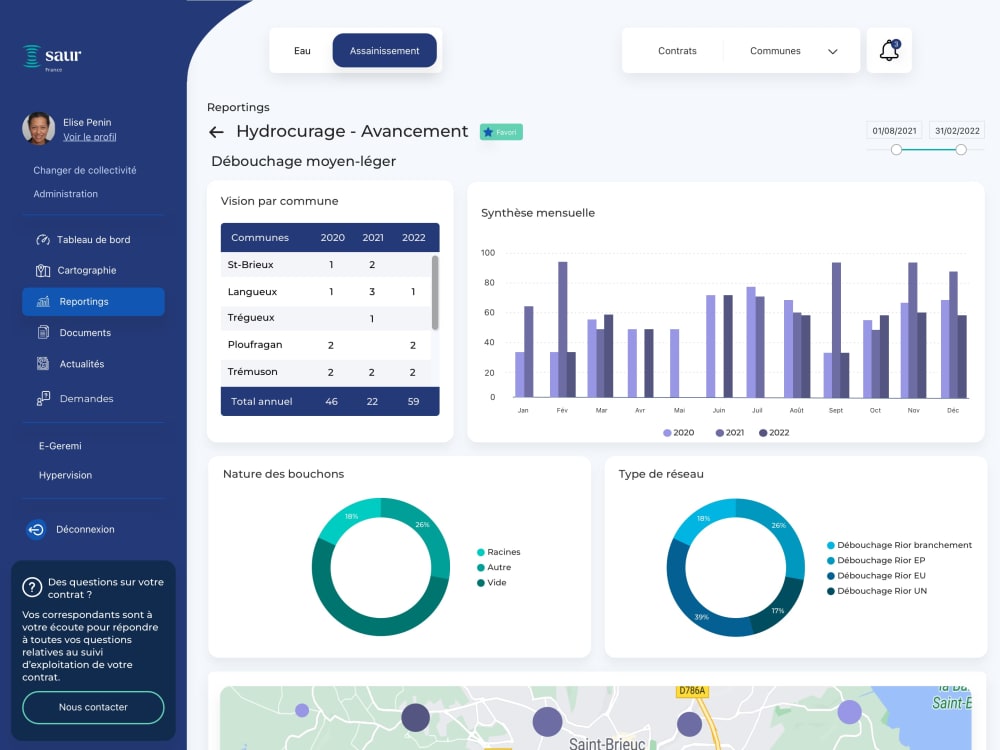The width and height of the screenshot is (1000, 750).
Task: Toggle the Autre legend entry
Action: click(x=494, y=567)
